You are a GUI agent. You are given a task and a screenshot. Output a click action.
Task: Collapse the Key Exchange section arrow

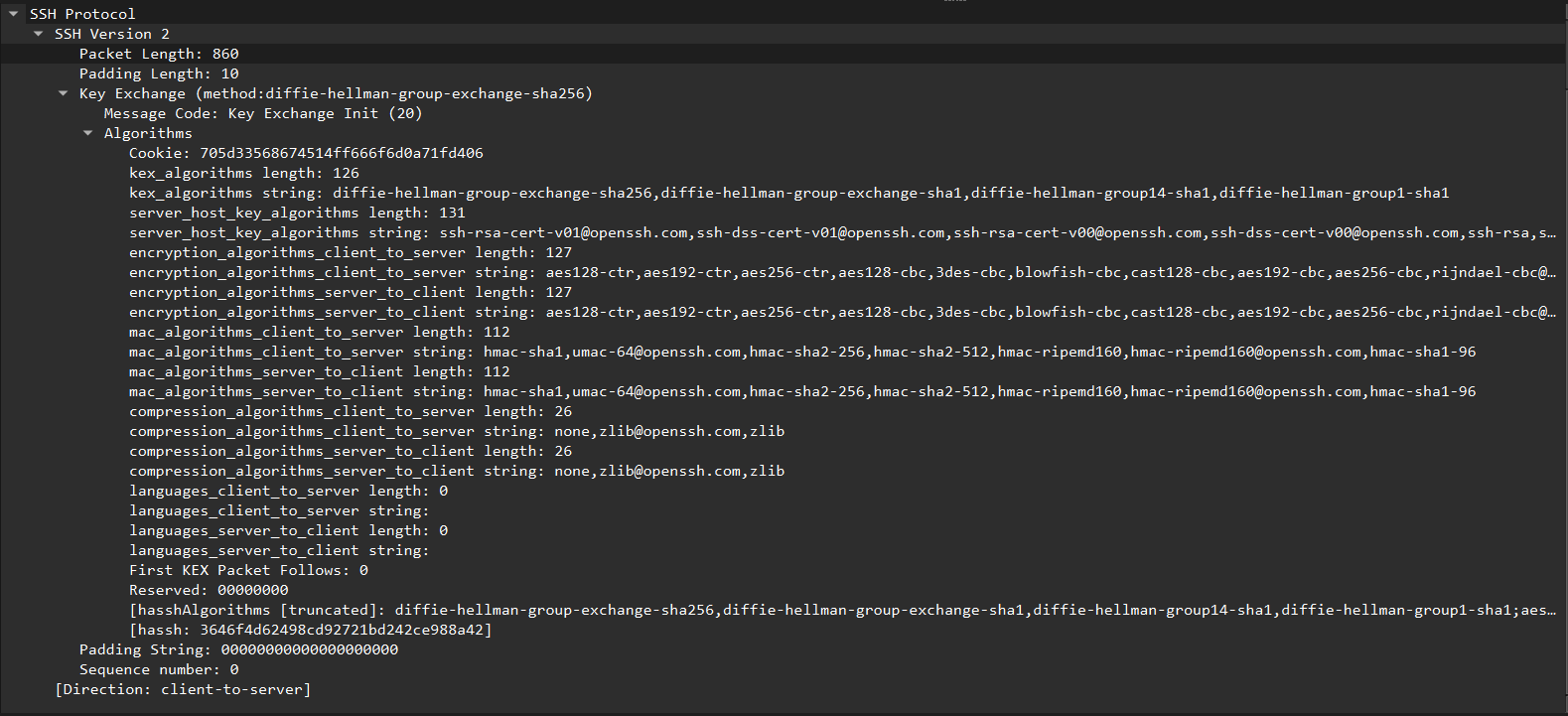pyautogui.click(x=64, y=93)
